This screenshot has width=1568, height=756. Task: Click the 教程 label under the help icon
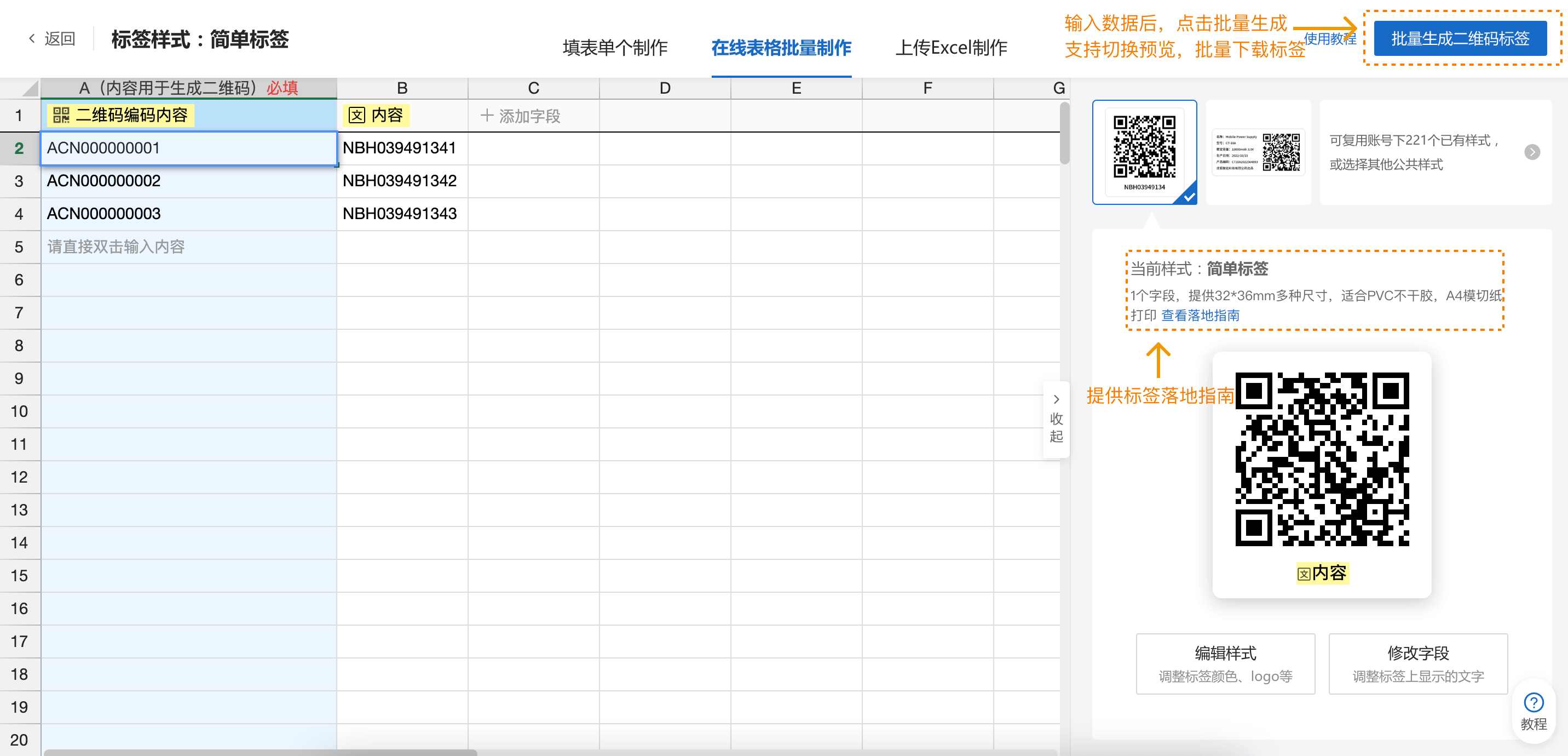click(1534, 724)
